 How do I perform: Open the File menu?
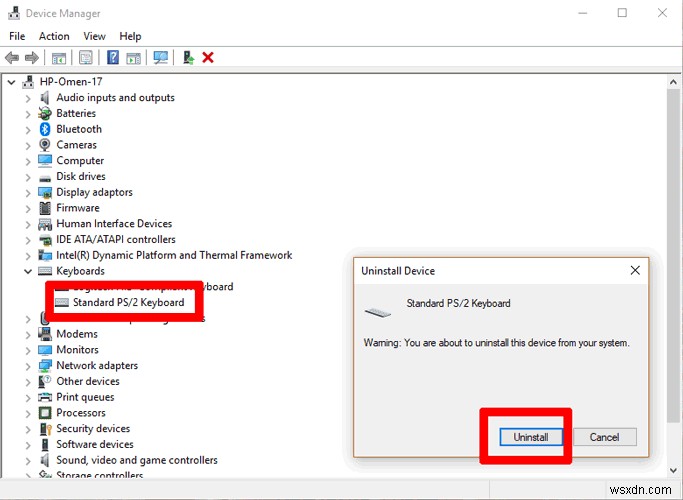point(17,36)
